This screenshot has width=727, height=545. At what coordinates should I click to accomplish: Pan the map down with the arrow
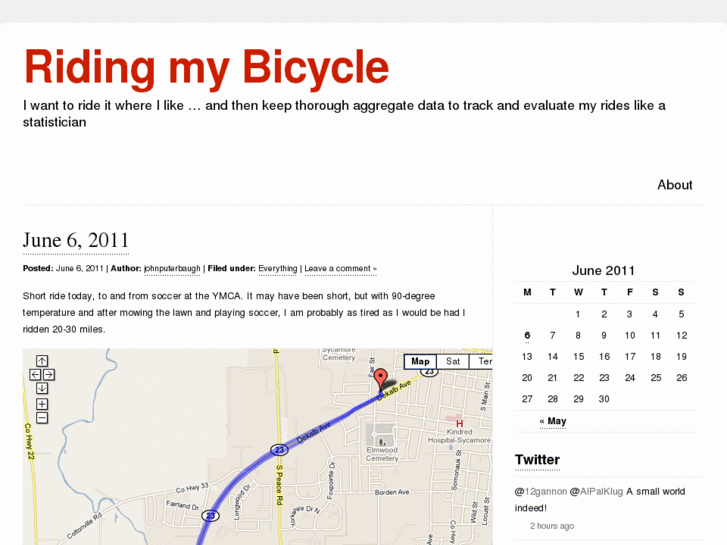click(42, 389)
